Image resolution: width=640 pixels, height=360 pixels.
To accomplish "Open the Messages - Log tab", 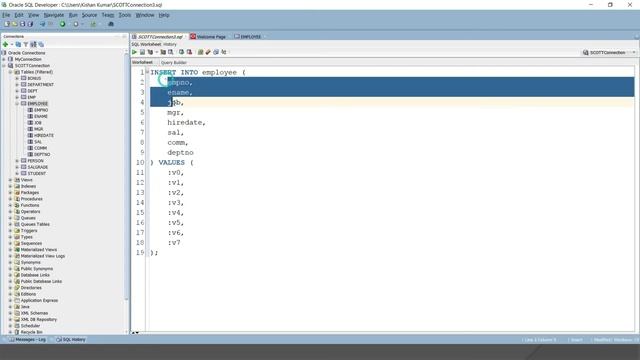I will tap(28, 340).
